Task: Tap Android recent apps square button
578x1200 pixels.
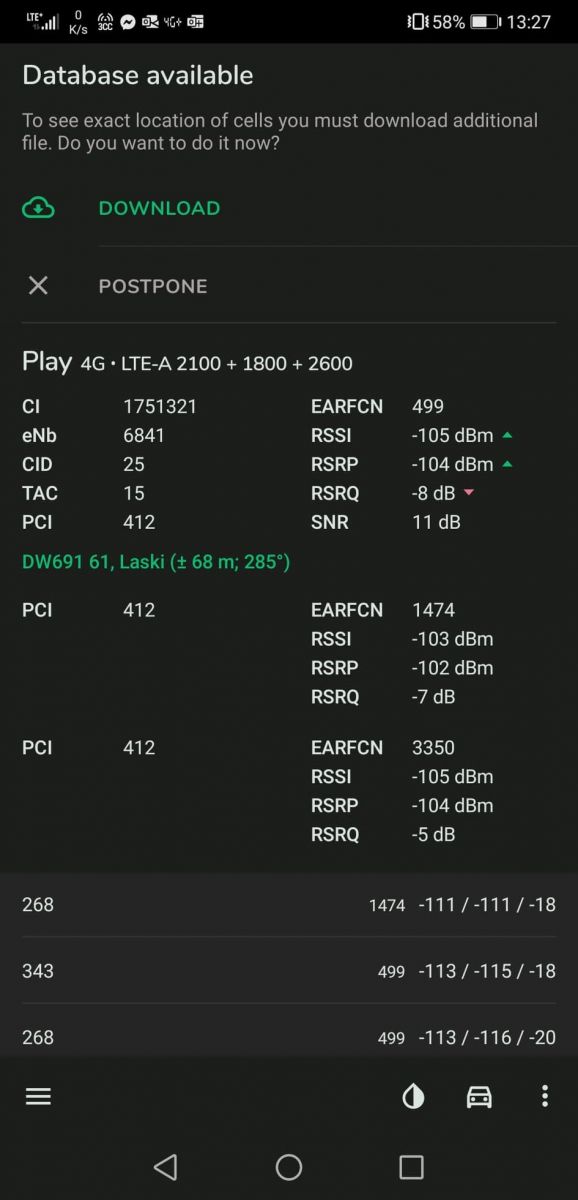Action: 411,1166
